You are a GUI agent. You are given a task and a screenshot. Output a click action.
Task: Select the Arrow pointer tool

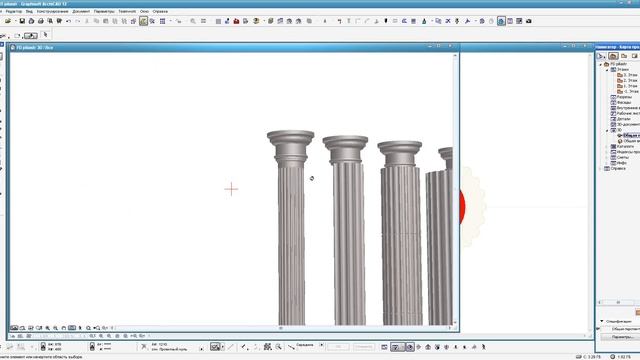(x=46, y=35)
